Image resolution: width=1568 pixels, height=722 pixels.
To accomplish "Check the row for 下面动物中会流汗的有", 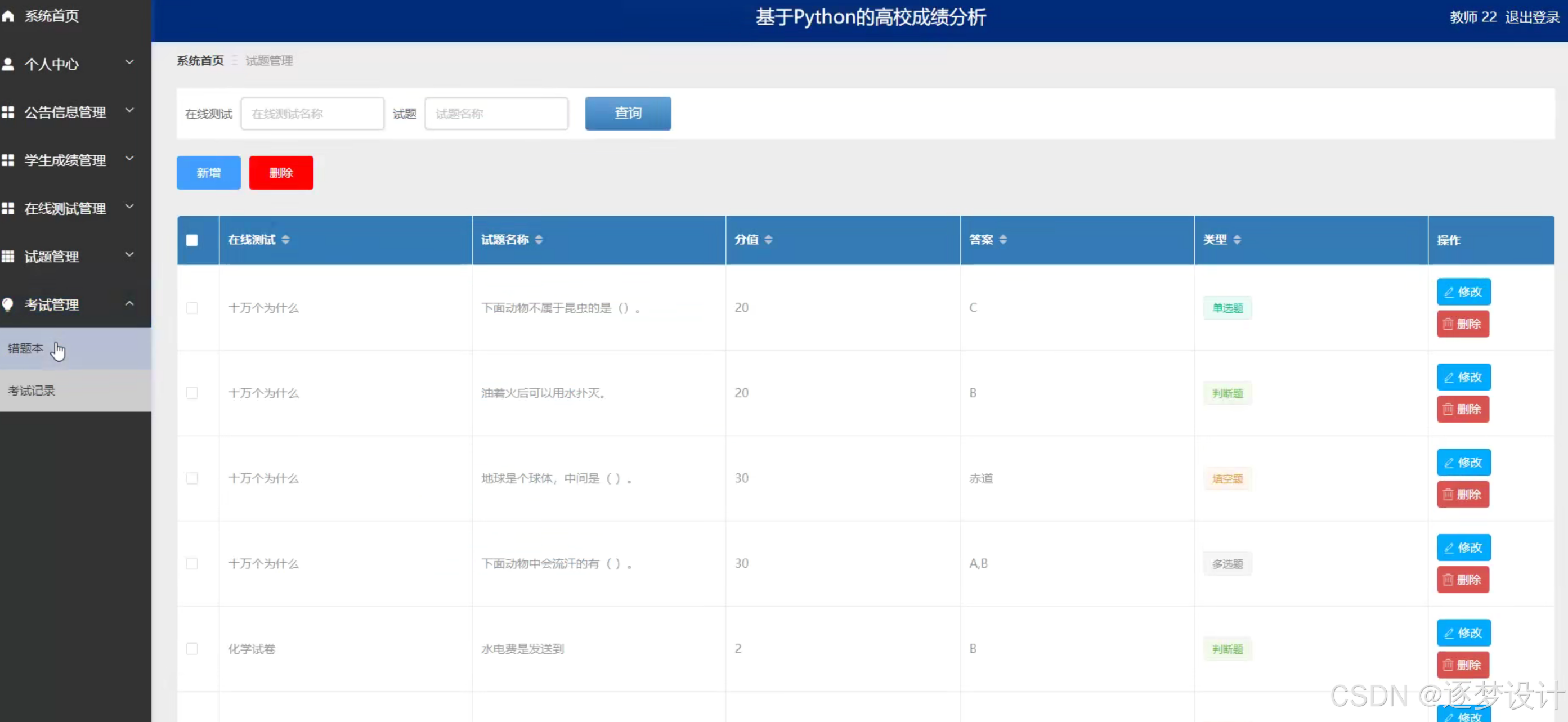I will click(x=192, y=564).
